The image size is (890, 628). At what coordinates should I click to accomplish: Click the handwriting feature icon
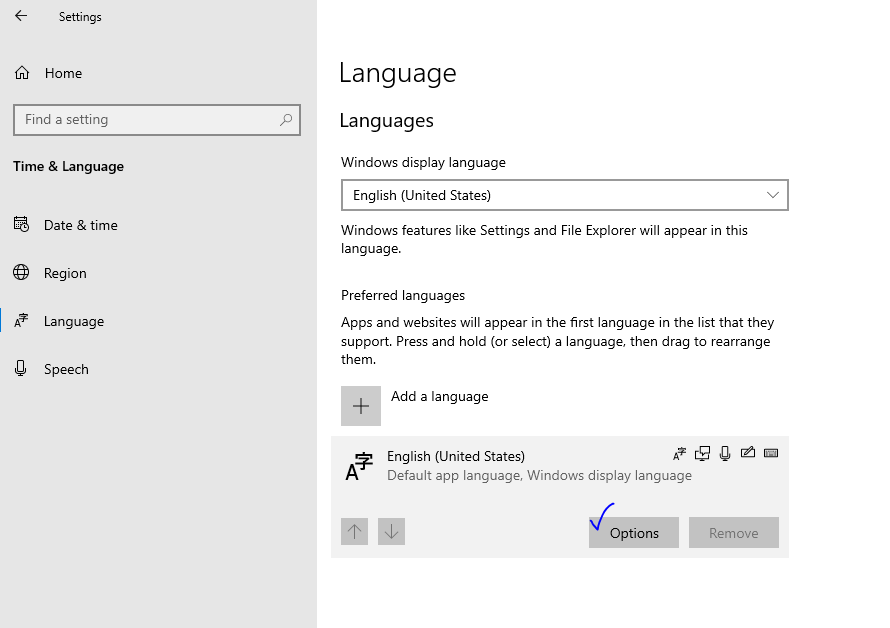[x=748, y=453]
